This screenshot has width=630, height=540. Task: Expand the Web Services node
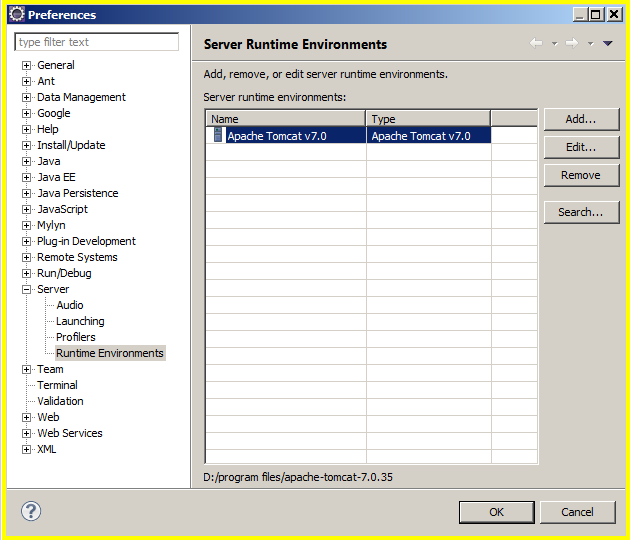pyautogui.click(x=26, y=433)
